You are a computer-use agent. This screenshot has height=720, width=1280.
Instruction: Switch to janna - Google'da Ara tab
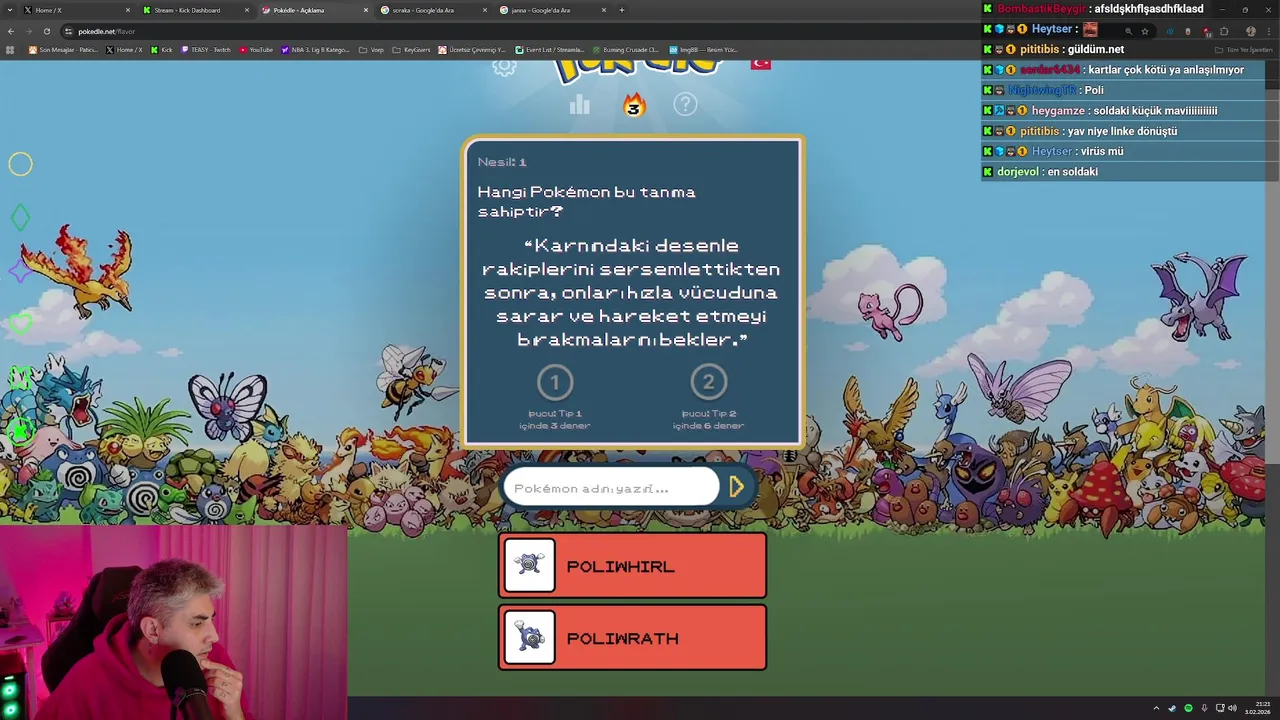(x=552, y=10)
